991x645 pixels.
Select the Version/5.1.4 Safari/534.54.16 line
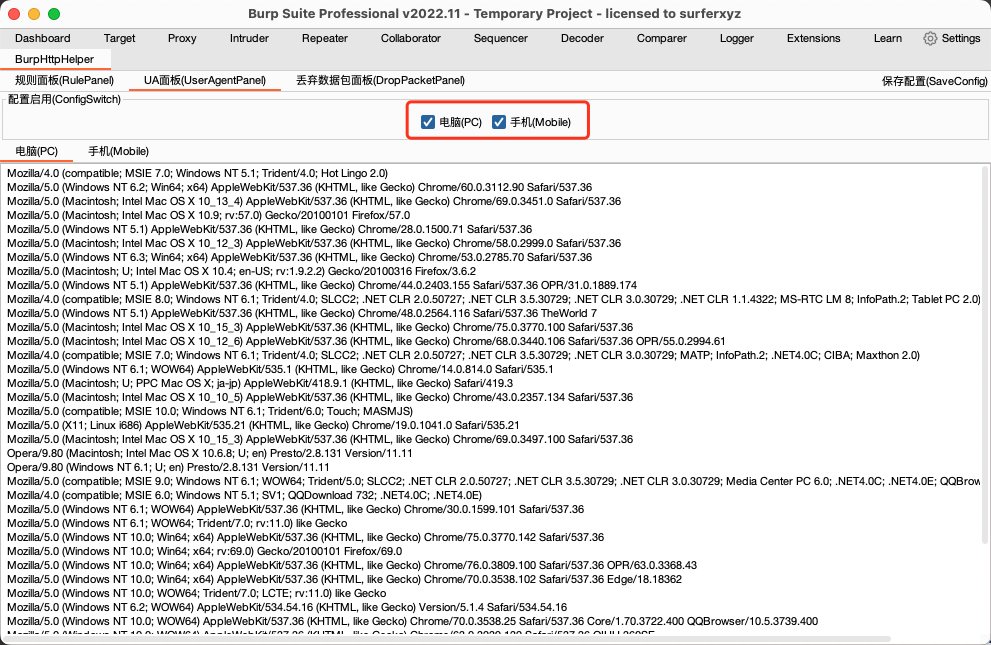pyautogui.click(x=287, y=607)
